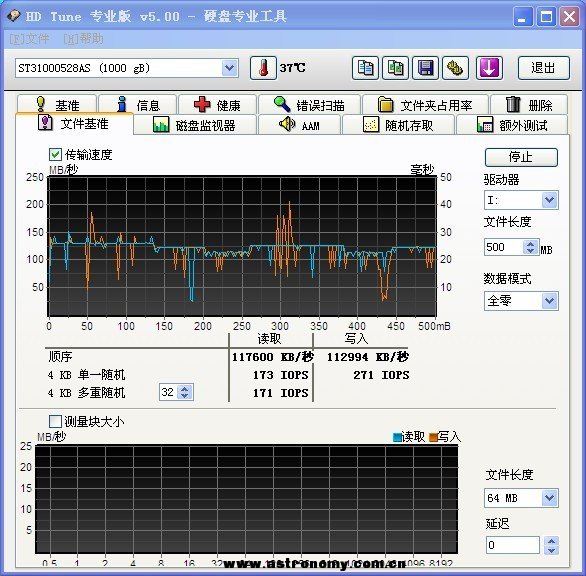
Task: Enable the 测量块大小 checkbox
Action: tap(55, 421)
